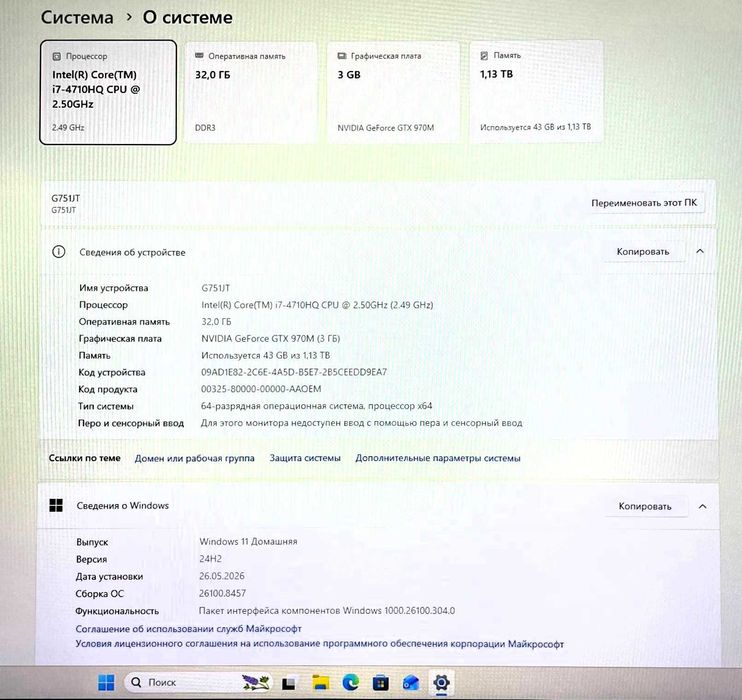Open Outlook mail icon in the taskbar

point(411,682)
